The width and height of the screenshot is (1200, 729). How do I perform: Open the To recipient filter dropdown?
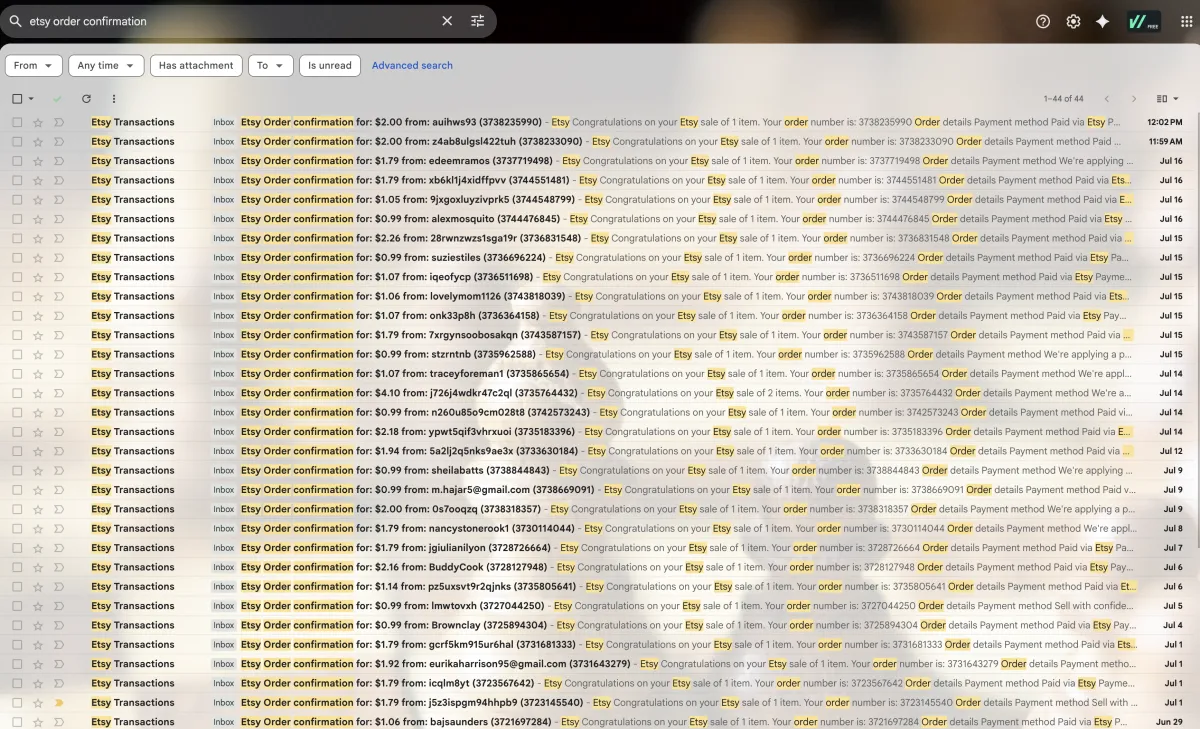[x=270, y=66]
